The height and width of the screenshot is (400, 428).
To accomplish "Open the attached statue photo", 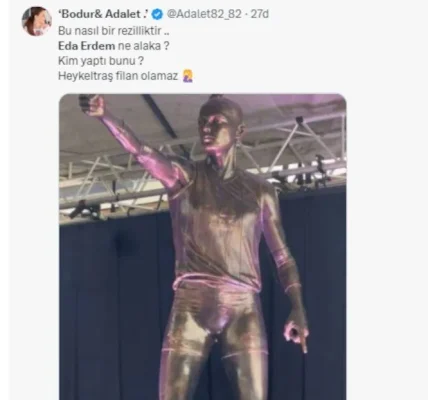I will pyautogui.click(x=203, y=247).
